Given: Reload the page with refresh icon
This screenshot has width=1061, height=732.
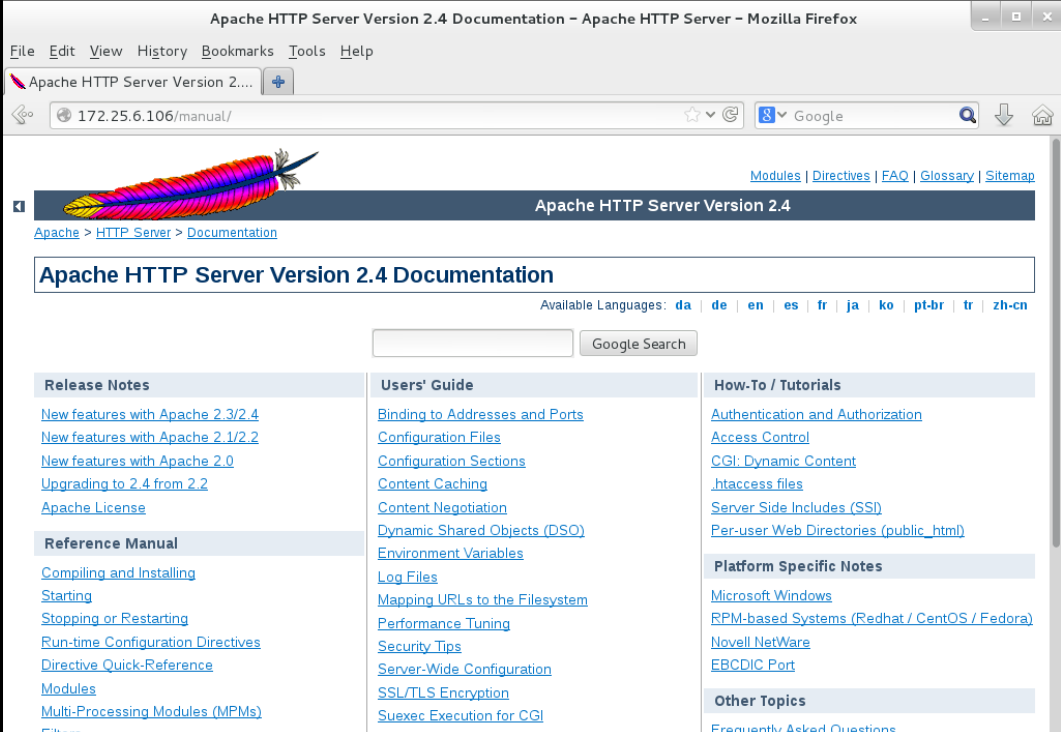Looking at the screenshot, I should pos(730,114).
